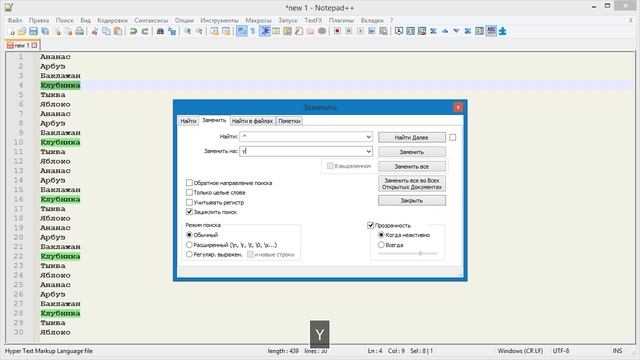The height and width of the screenshot is (360, 640).
Task: Click the Copy toolbar icon
Action: pos(106,31)
